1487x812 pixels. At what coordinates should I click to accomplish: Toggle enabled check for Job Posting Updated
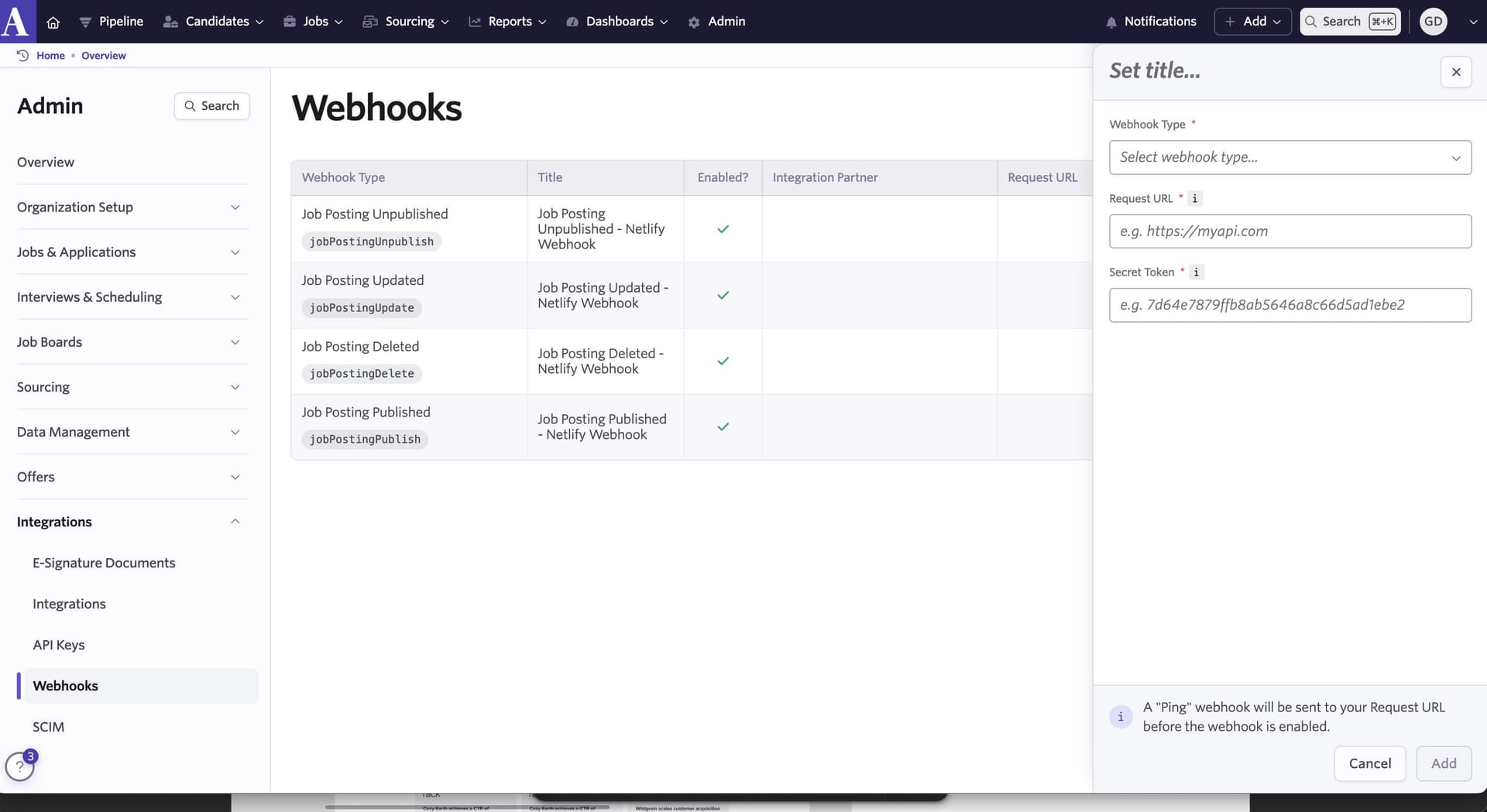(x=723, y=295)
